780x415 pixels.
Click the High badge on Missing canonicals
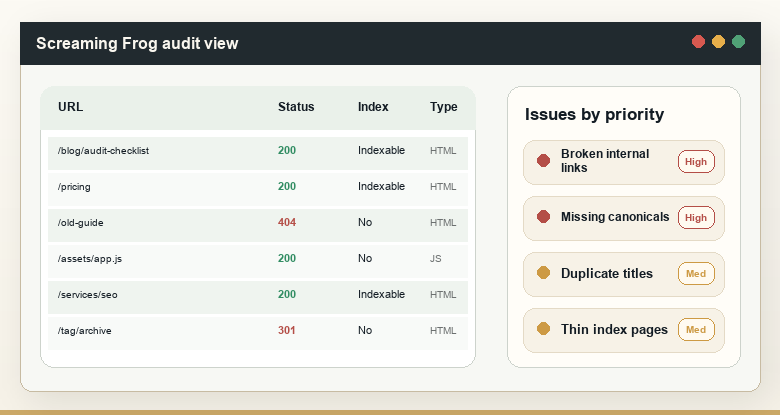[x=696, y=217]
